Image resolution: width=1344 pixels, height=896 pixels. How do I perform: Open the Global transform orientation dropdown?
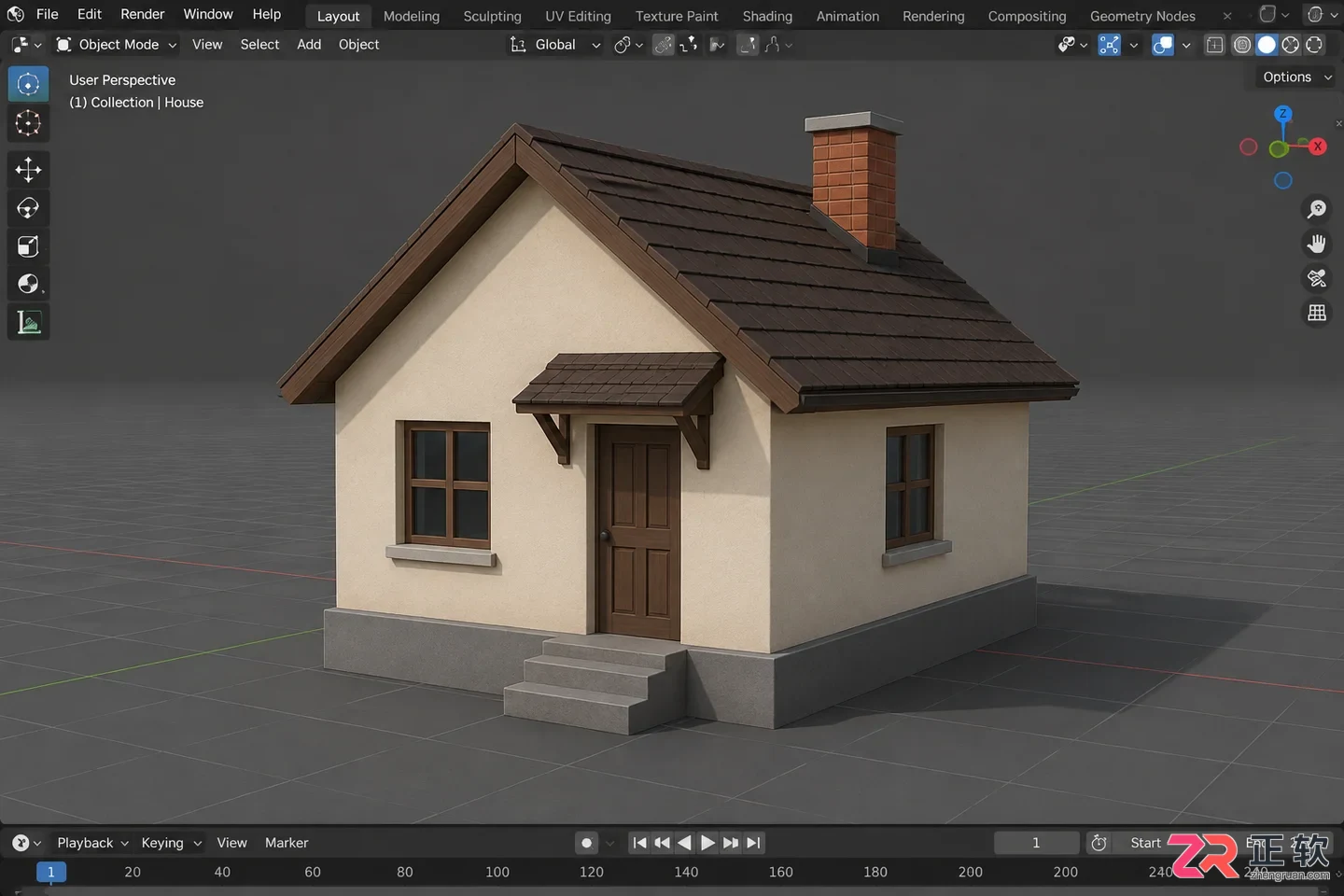(x=555, y=45)
